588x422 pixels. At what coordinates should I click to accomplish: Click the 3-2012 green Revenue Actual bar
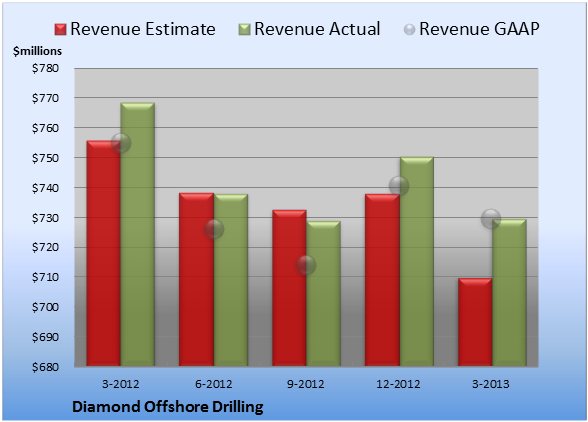pyautogui.click(x=138, y=234)
